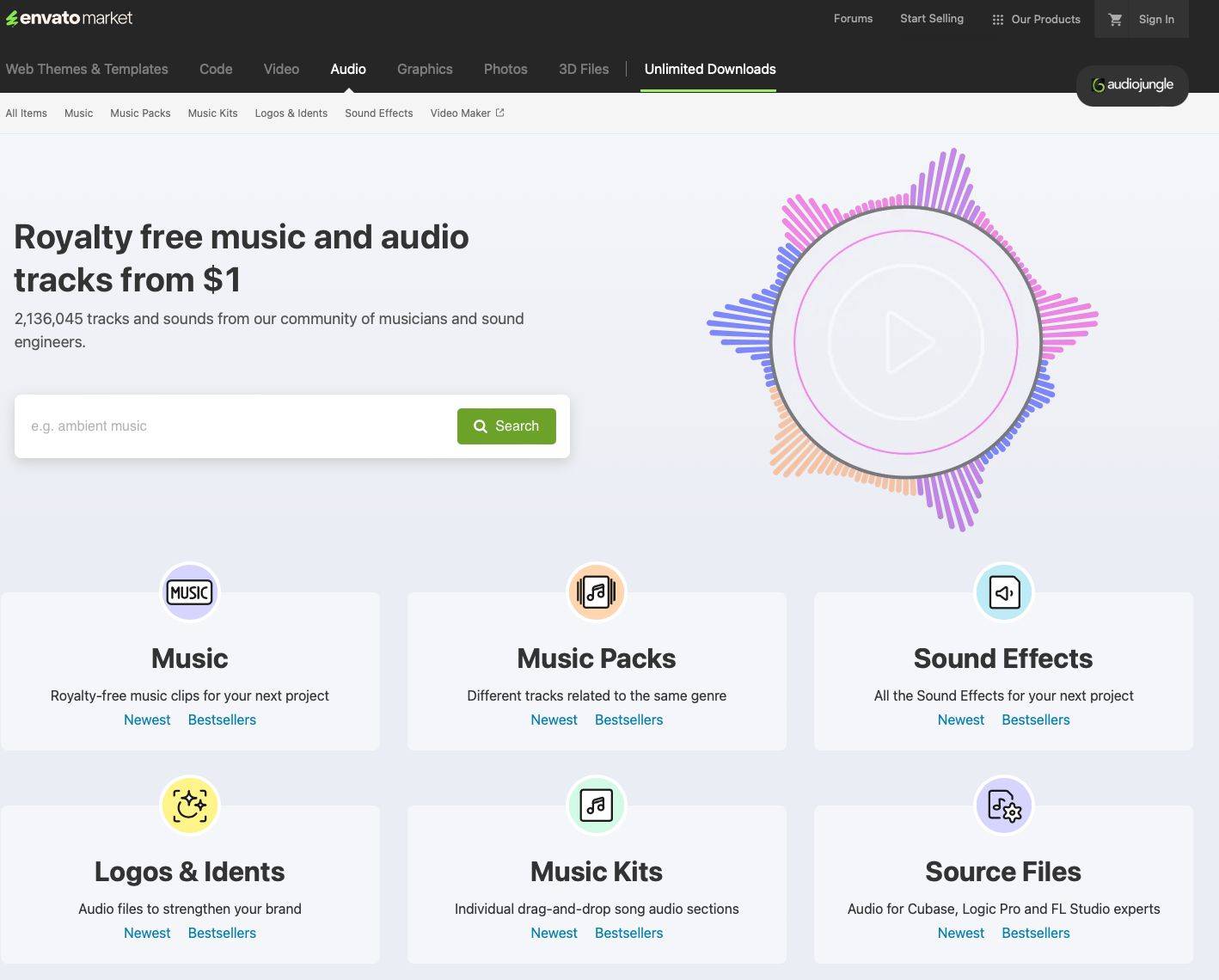Click the AudioJungle logo badge
This screenshot has width=1219, height=980.
1132,85
